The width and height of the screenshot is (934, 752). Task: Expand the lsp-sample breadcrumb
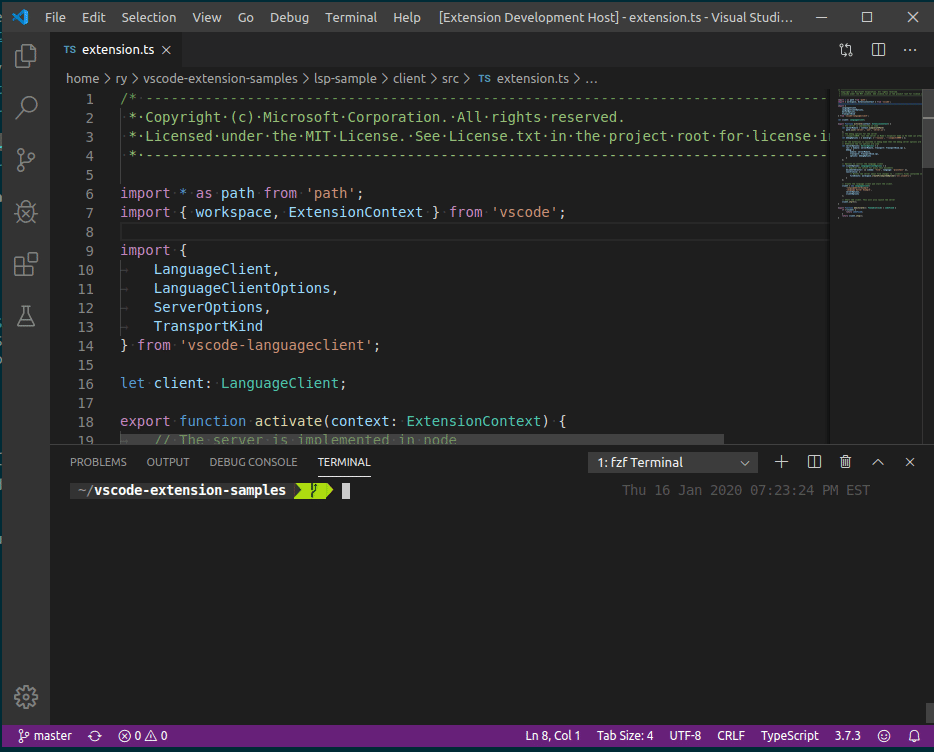(x=345, y=79)
